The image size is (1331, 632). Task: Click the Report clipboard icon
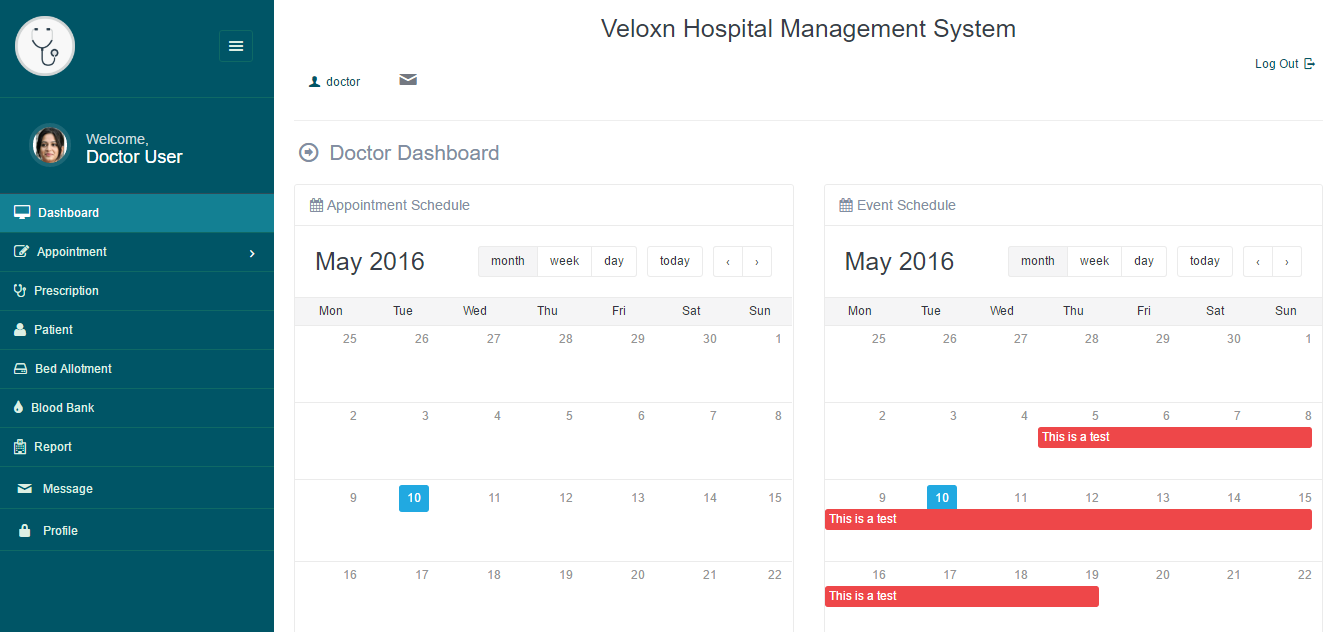[x=20, y=447]
